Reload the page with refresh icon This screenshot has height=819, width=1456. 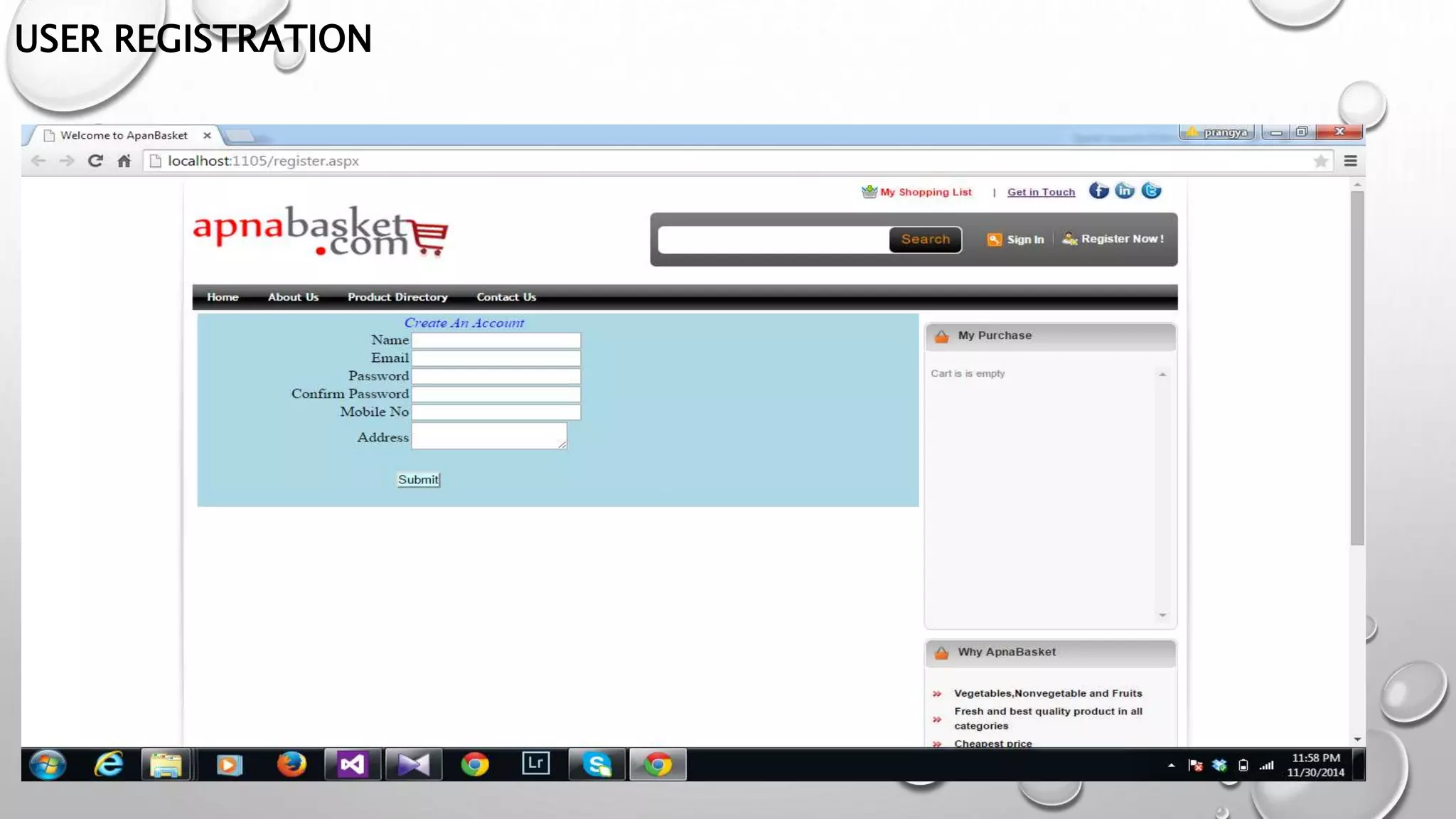click(x=95, y=161)
